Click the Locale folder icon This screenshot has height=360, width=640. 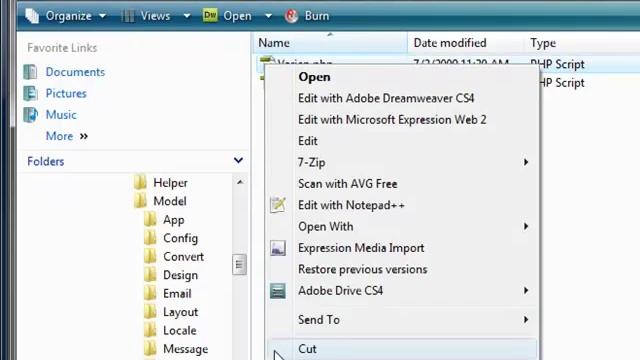[150, 330]
